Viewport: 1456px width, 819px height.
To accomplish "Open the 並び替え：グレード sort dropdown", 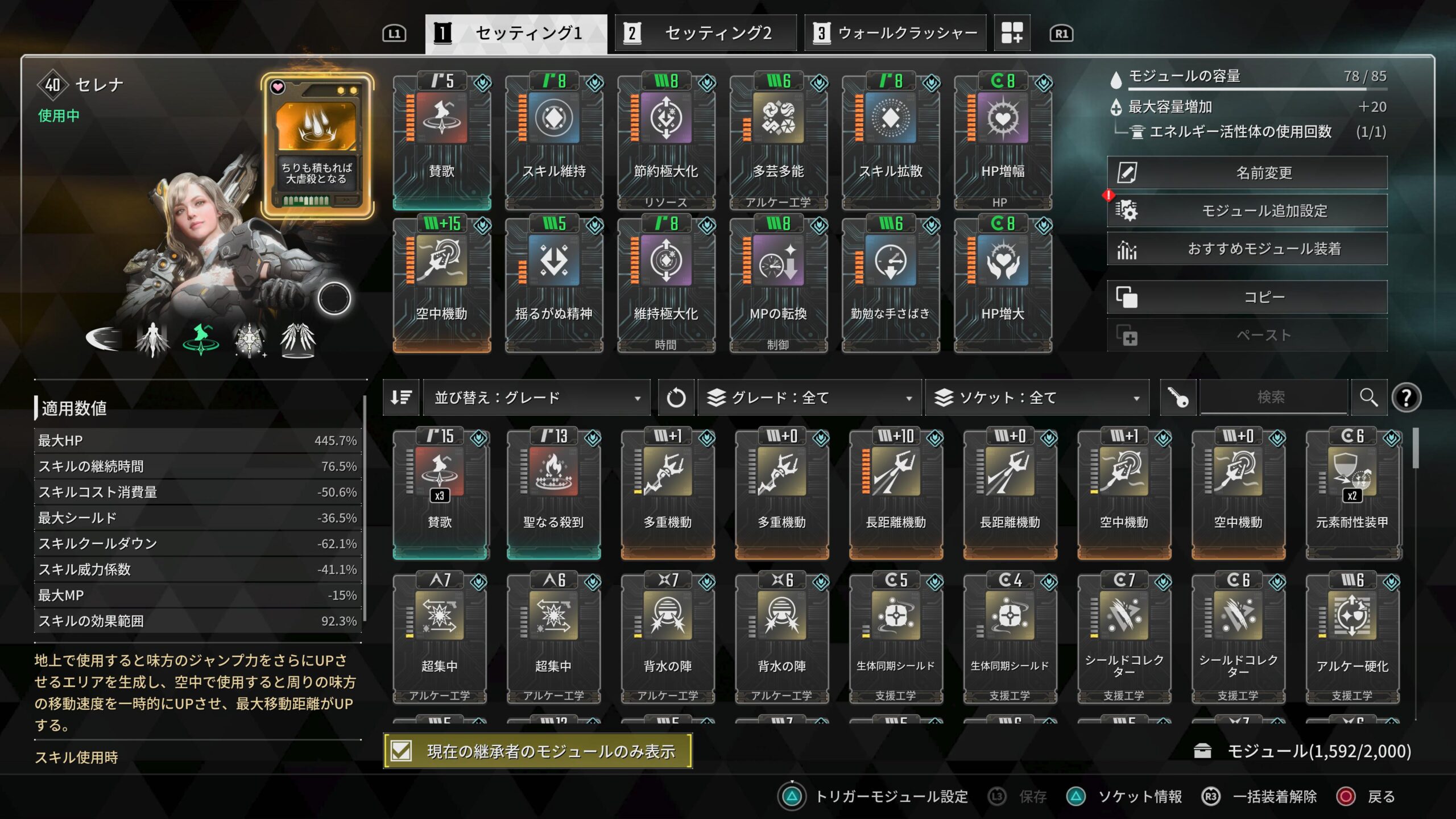I will coord(536,398).
